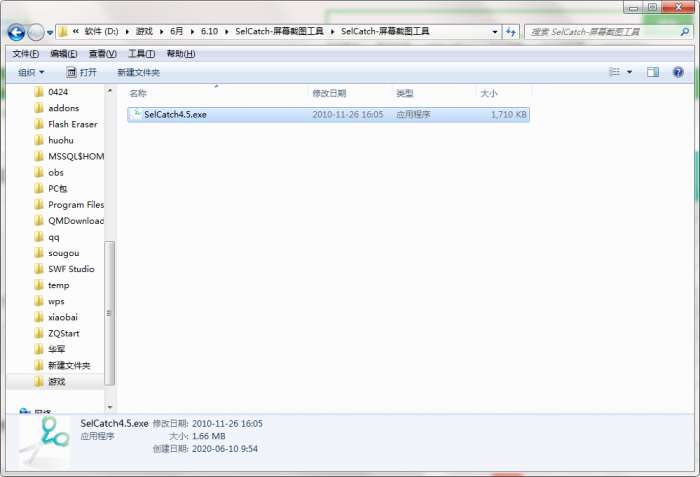700x477 pixels.
Task: Open the 组织 dropdown
Action: click(x=31, y=72)
